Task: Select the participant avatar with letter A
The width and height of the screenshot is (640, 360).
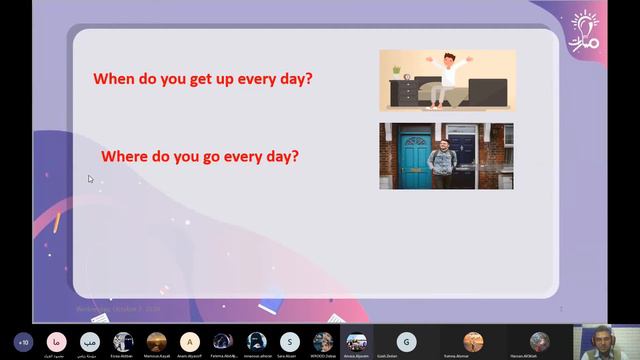Action: coord(190,342)
